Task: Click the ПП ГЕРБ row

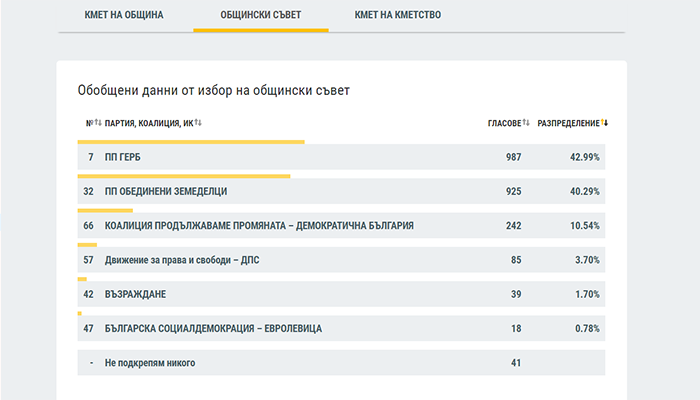Action: coord(341,157)
